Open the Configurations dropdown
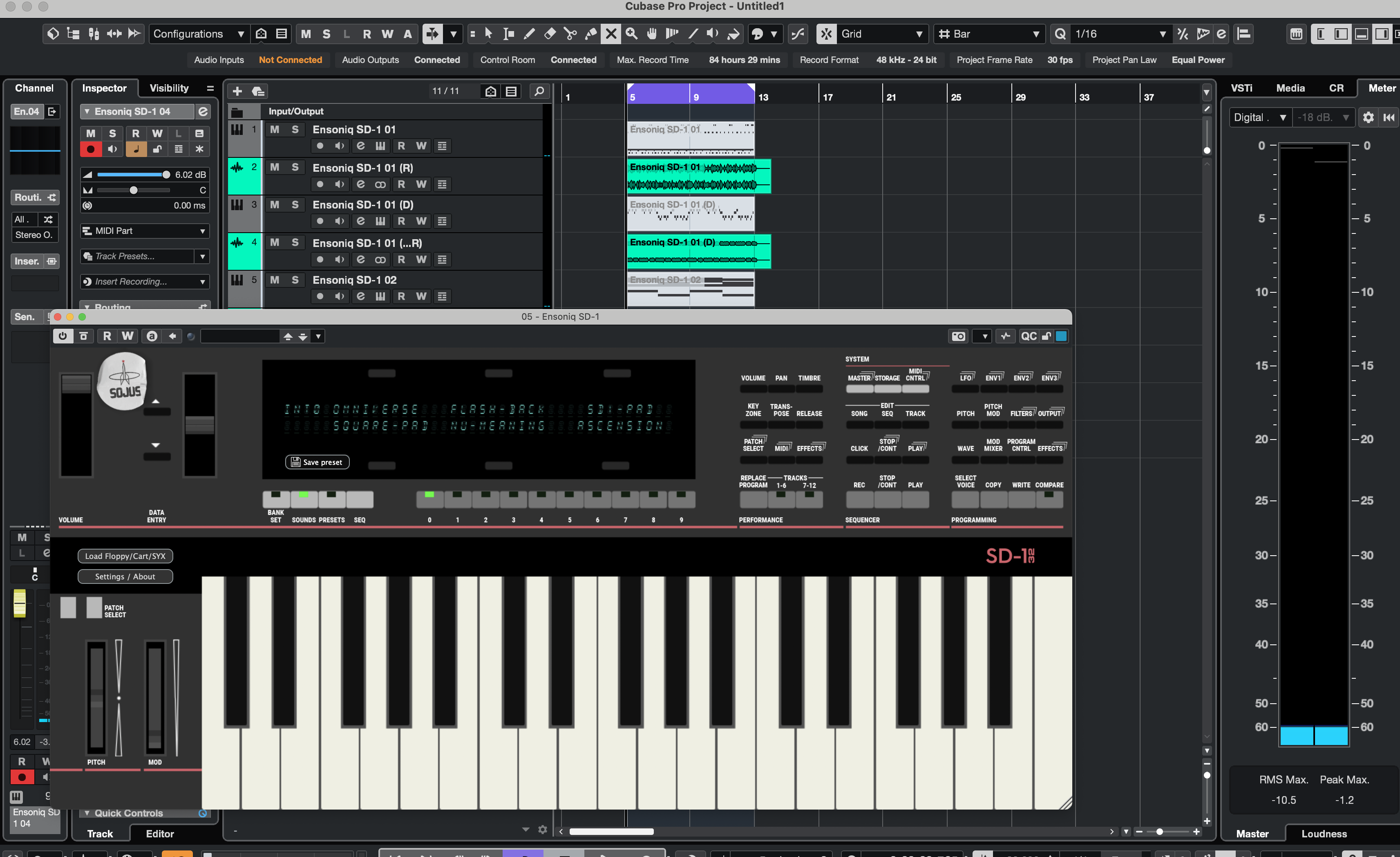1400x857 pixels. [198, 34]
